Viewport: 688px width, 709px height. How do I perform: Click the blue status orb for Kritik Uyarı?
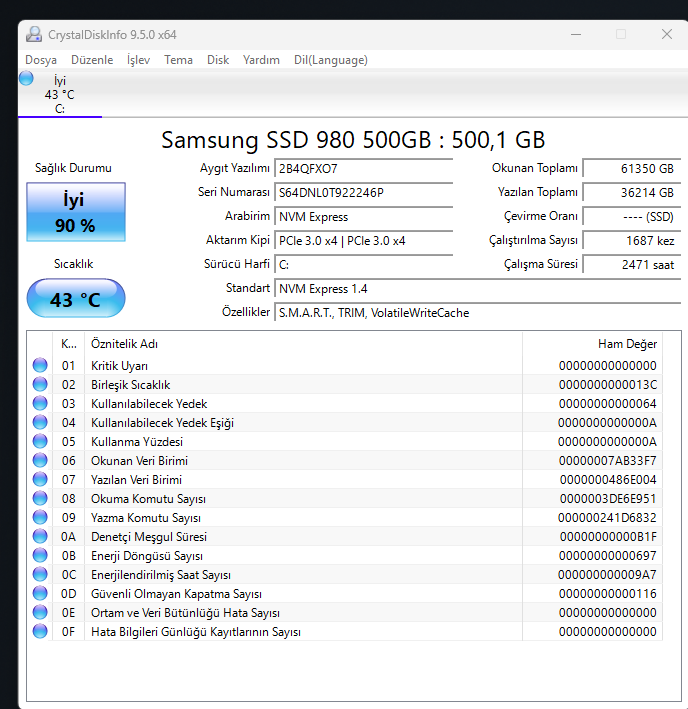pyautogui.click(x=40, y=365)
